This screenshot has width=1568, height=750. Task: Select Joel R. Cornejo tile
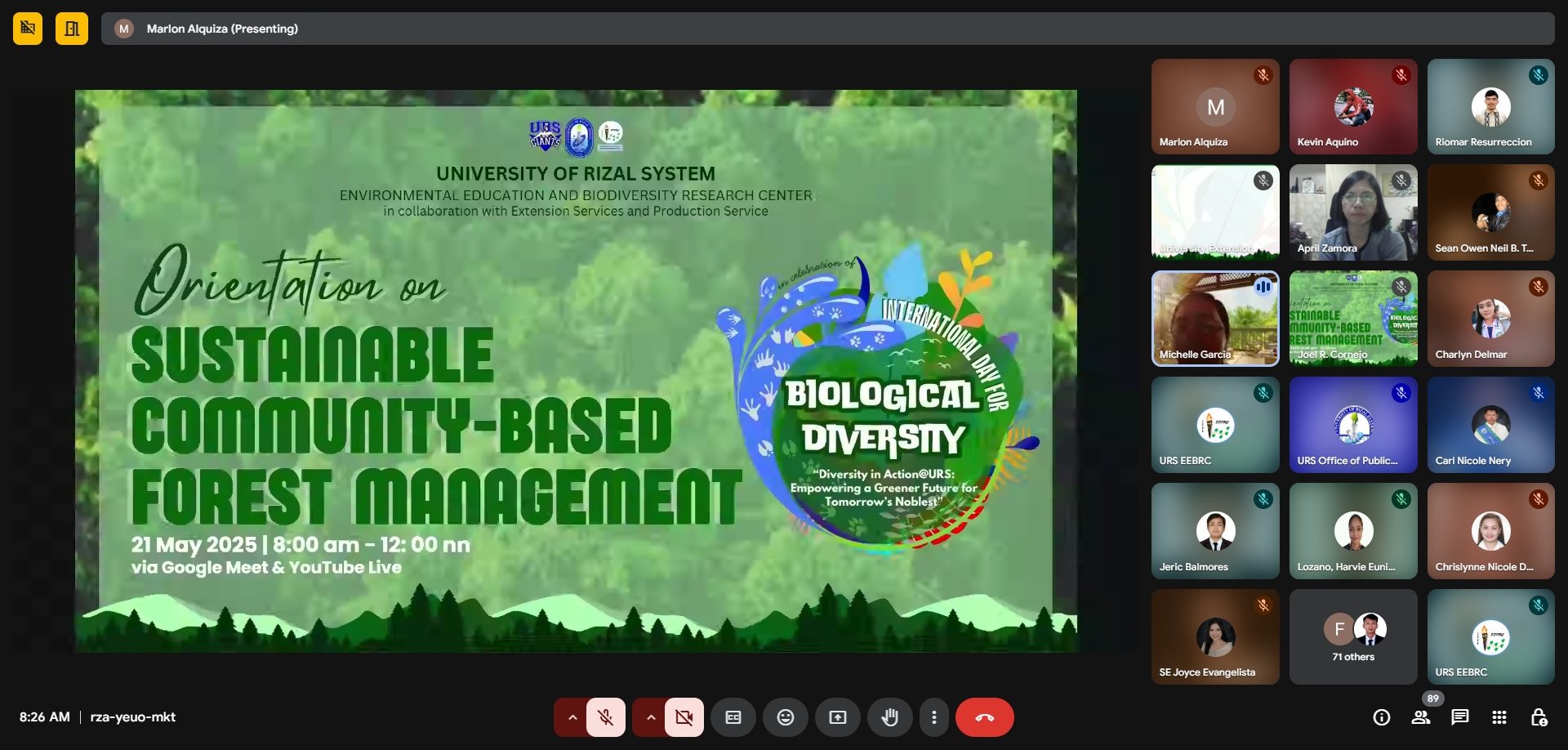click(x=1353, y=319)
